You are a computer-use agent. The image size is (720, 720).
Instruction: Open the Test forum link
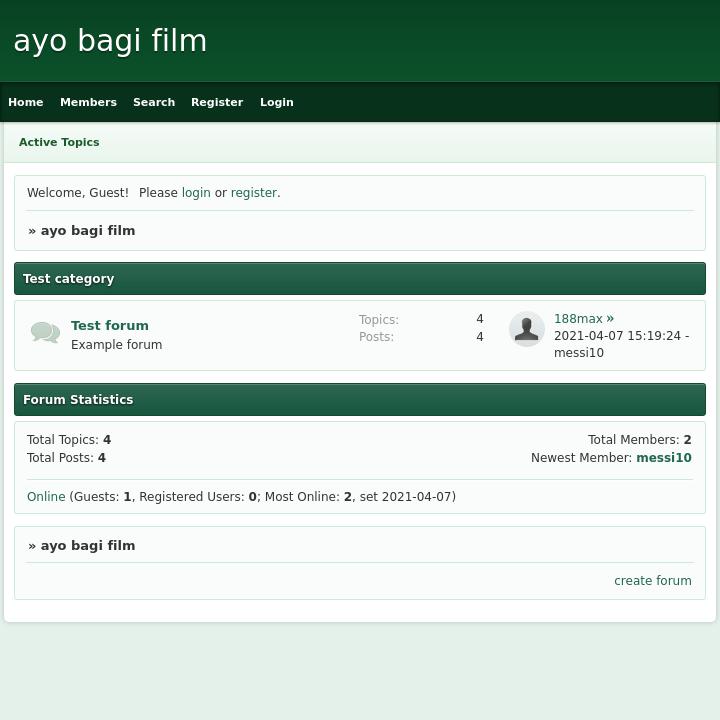110,325
